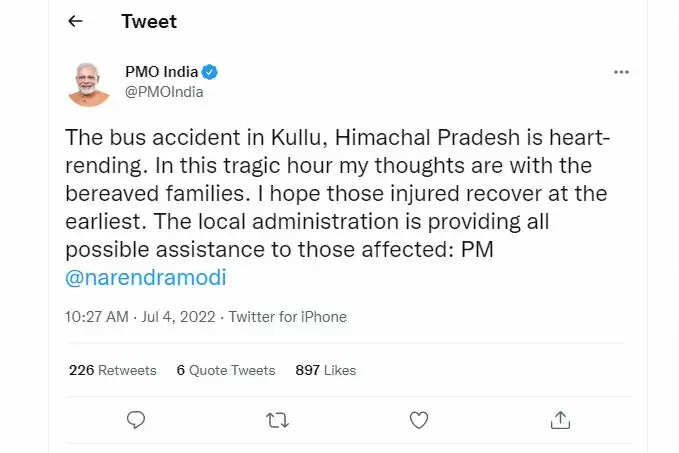View the 897 Likes list
Viewport: 679px width, 453px height.
coord(325,370)
